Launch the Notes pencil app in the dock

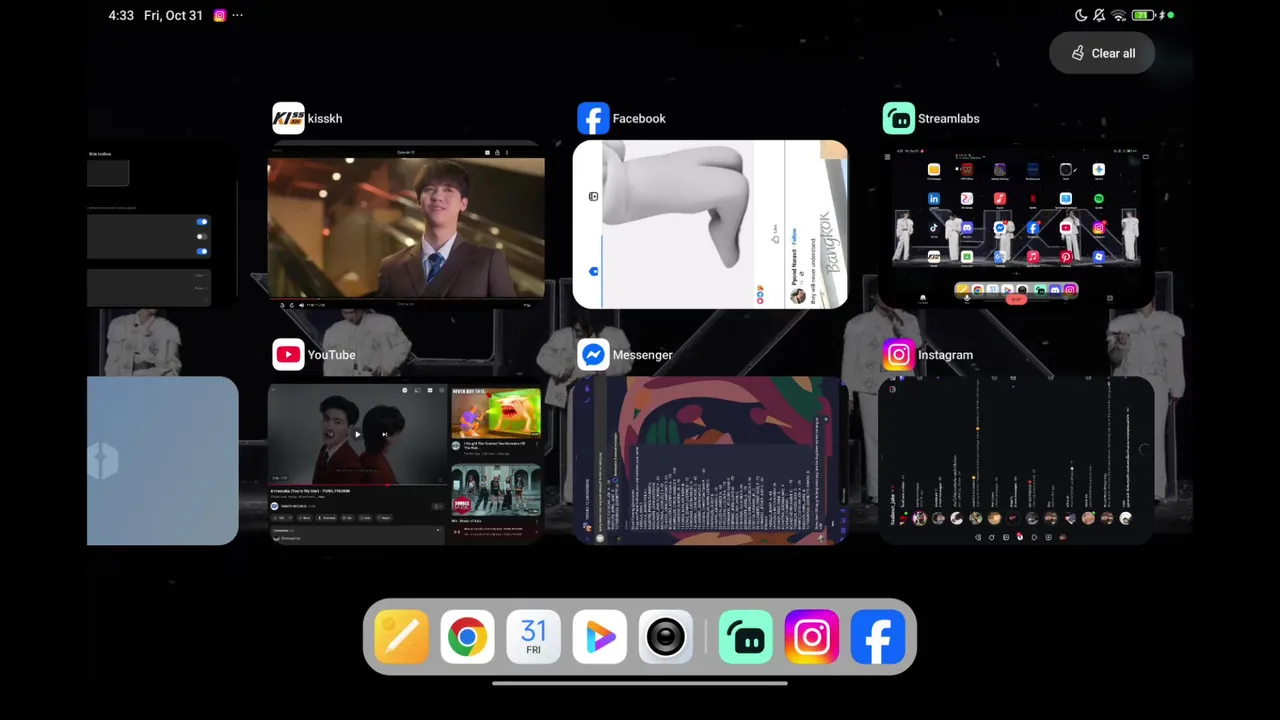401,637
